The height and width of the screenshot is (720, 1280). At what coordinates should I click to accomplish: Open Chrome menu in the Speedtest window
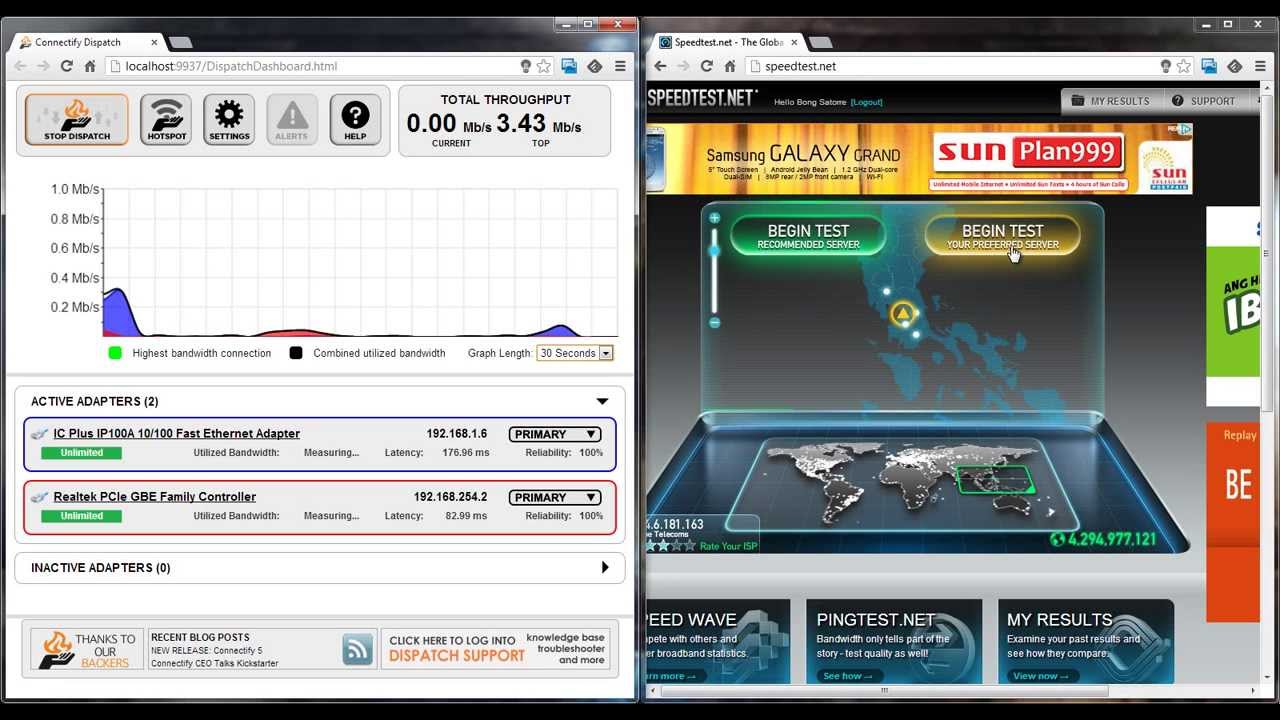click(x=1260, y=66)
